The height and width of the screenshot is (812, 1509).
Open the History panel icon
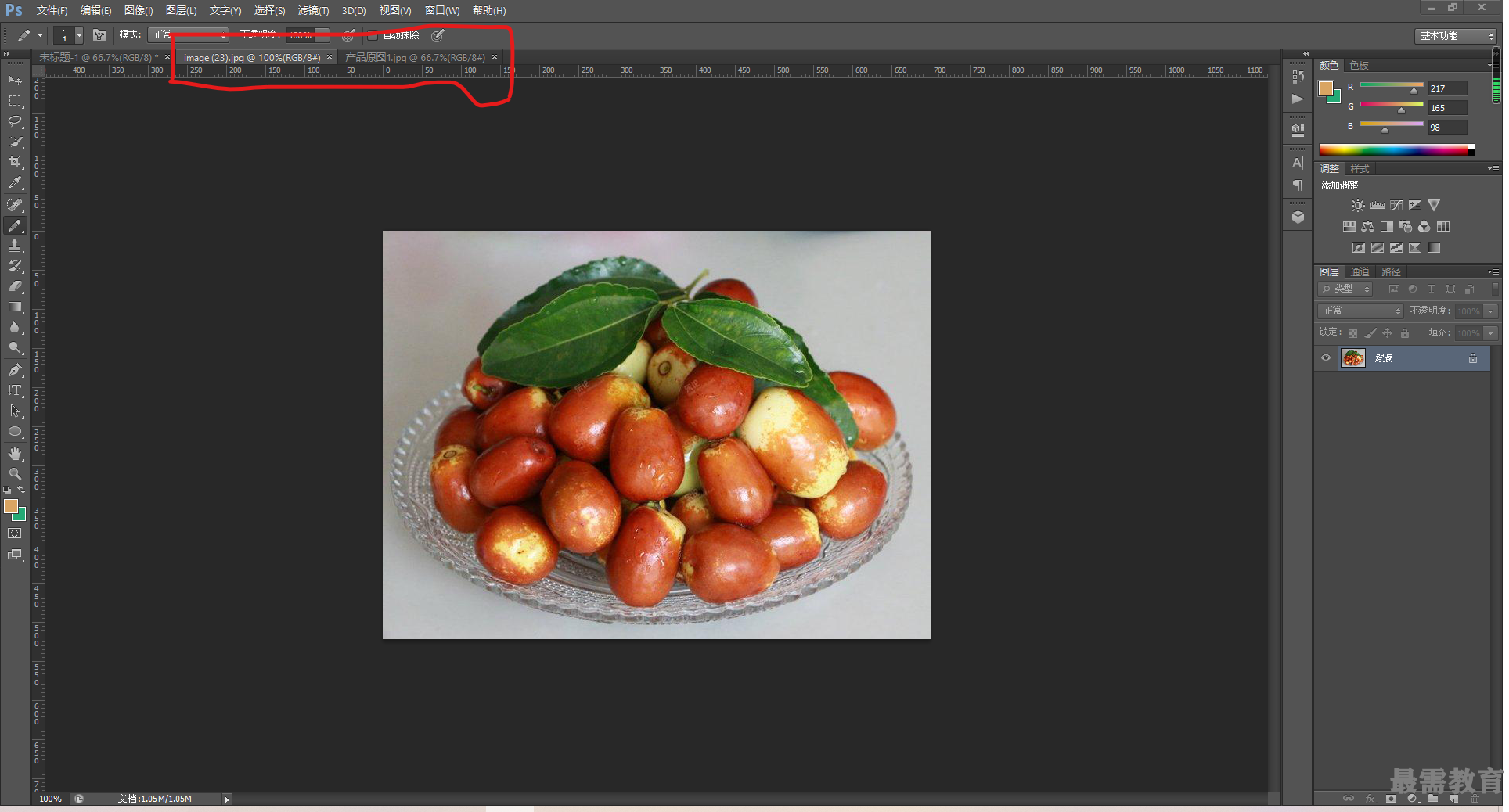pos(1298,77)
